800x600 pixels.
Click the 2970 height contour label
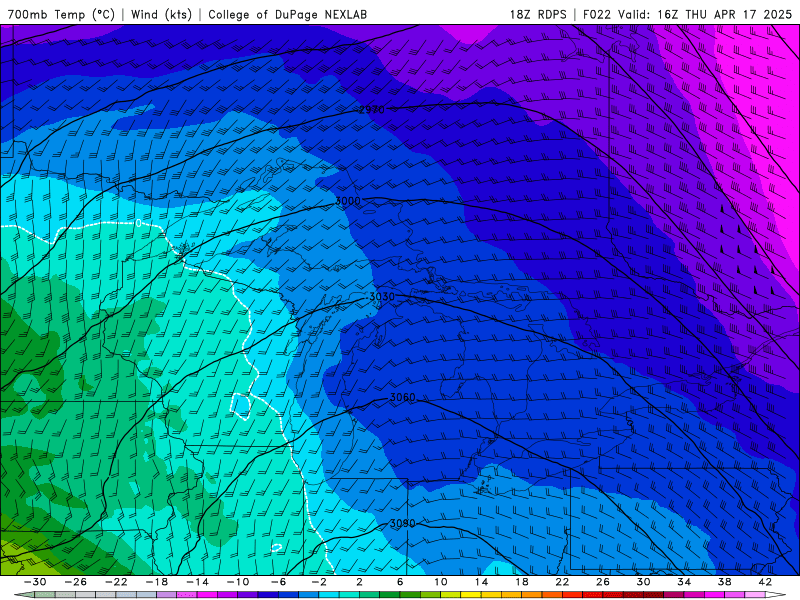(371, 110)
